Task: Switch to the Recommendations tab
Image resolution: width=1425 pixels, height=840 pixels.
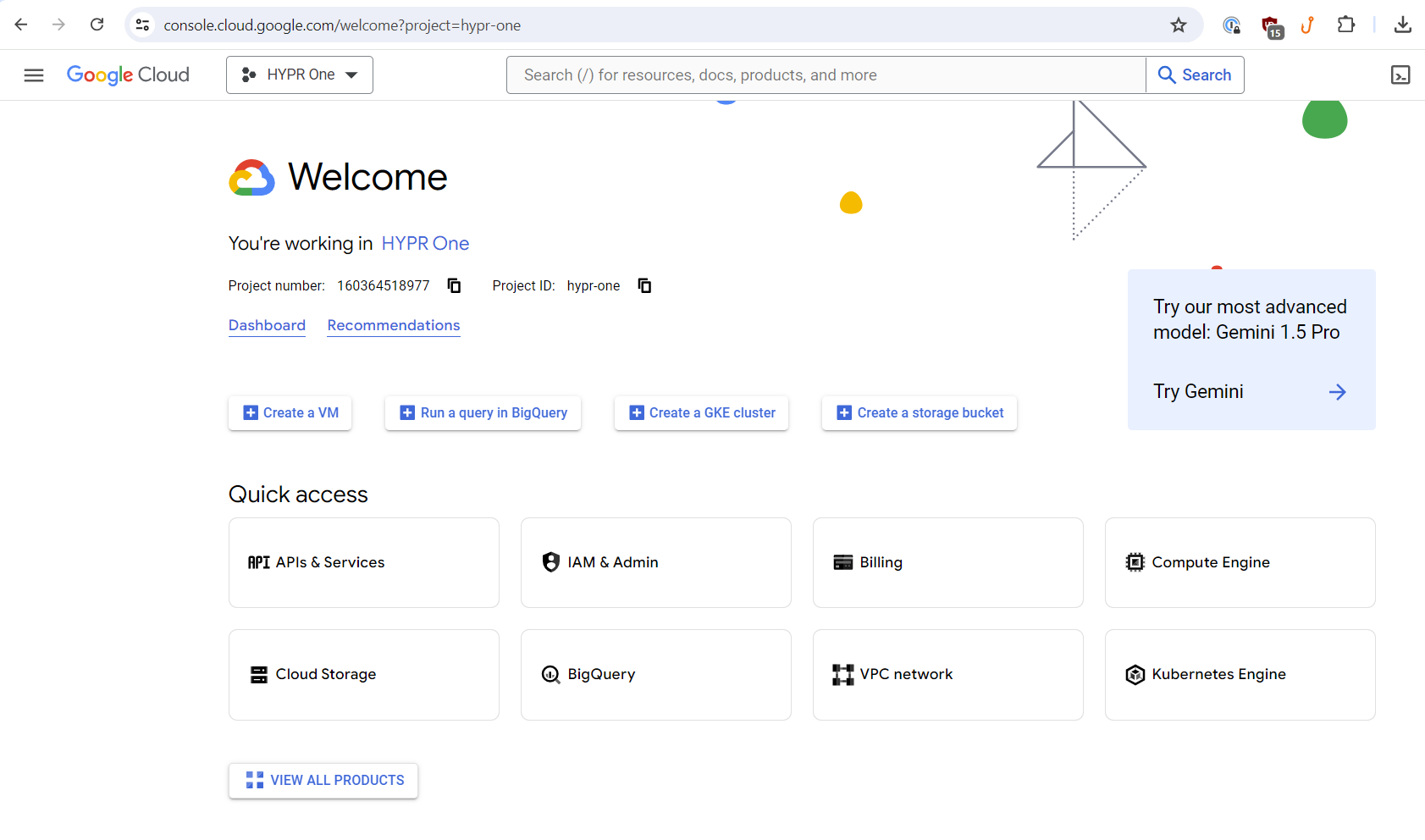Action: (394, 325)
